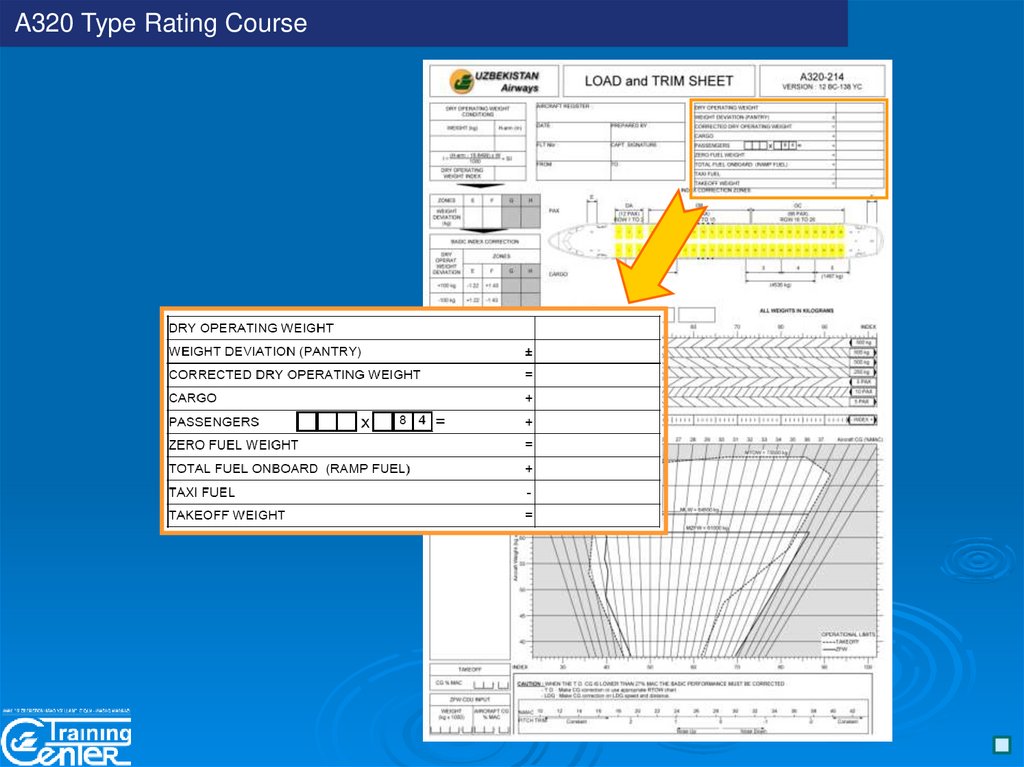Select the ZERO FUEL WEIGHT label in the enlarged table
This screenshot has height=767, width=1024.
click(x=234, y=445)
